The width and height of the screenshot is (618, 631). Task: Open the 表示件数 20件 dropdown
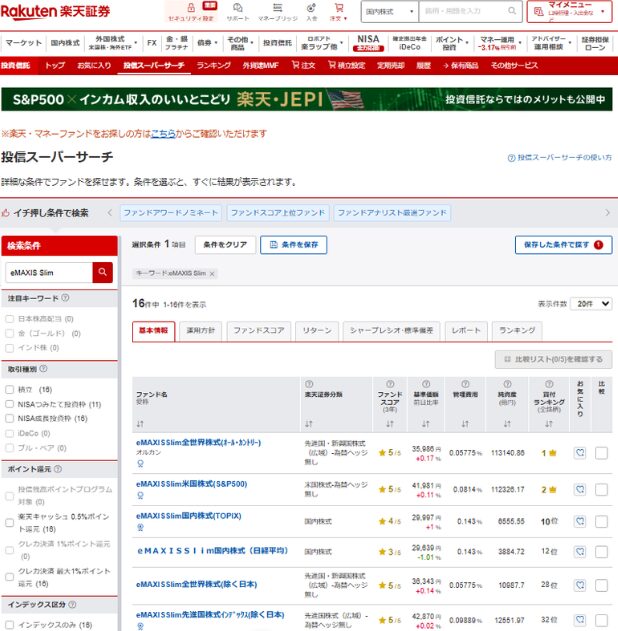(591, 304)
